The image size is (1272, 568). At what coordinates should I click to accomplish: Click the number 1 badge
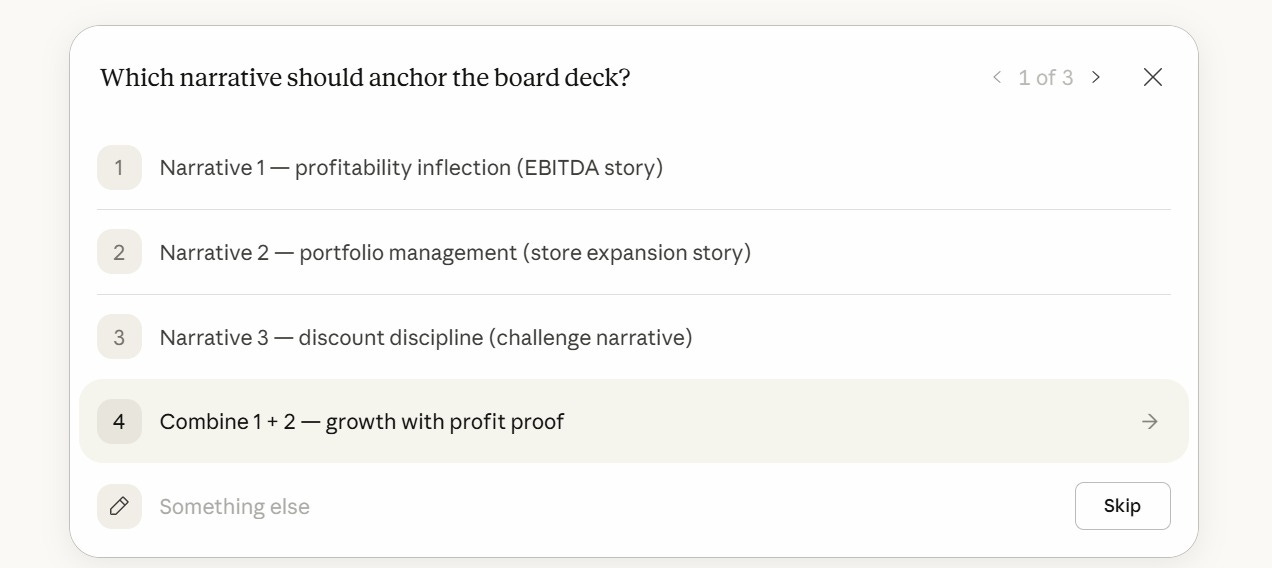tap(119, 168)
